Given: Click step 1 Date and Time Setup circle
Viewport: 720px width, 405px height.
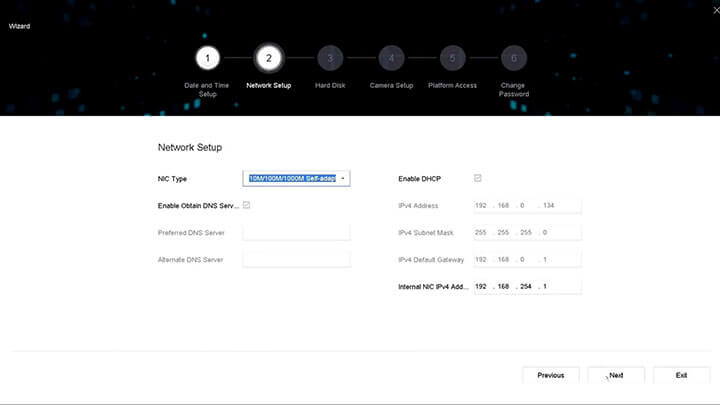Looking at the screenshot, I should pos(207,58).
